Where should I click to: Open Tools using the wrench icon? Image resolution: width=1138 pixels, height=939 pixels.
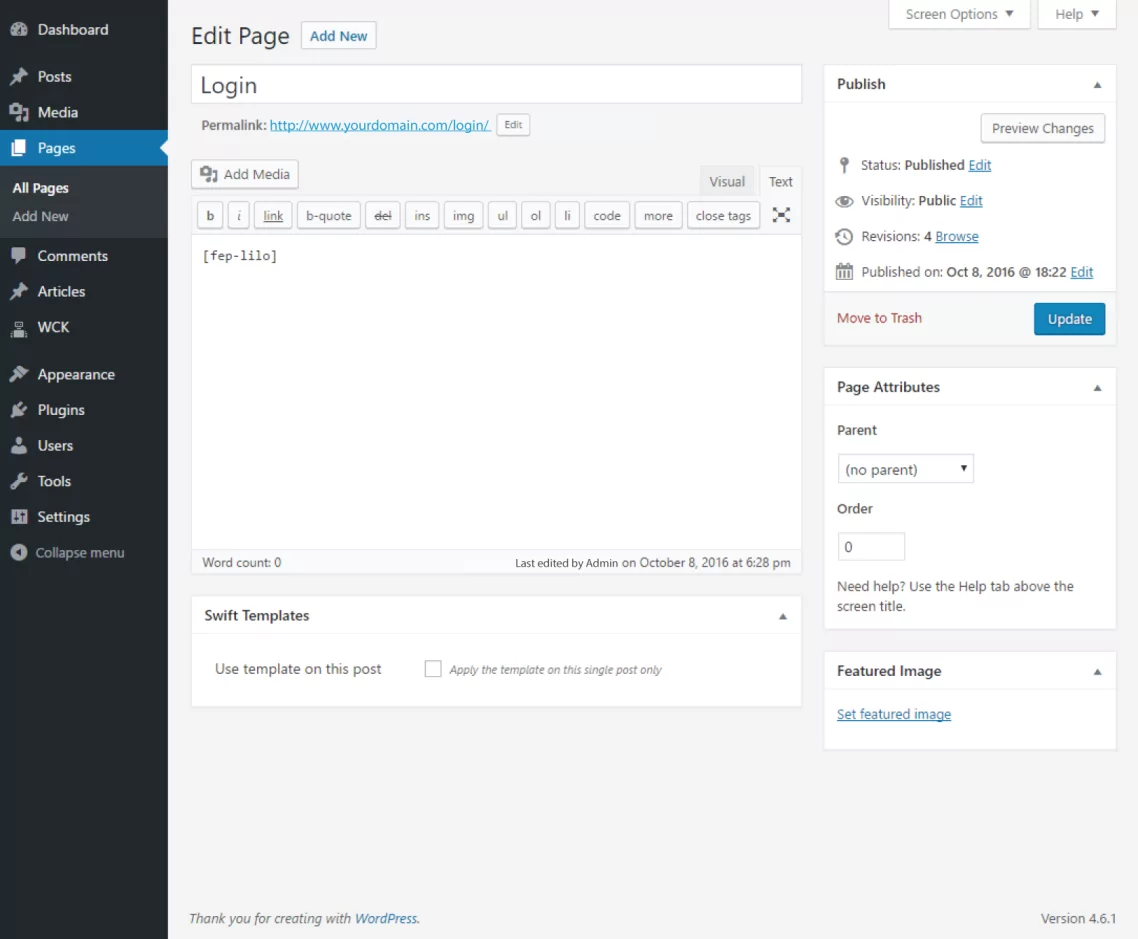tap(18, 482)
